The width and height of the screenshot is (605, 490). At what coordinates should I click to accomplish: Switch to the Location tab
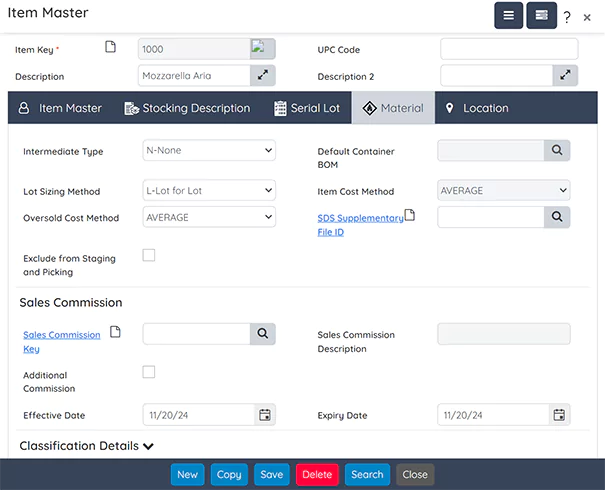476,108
